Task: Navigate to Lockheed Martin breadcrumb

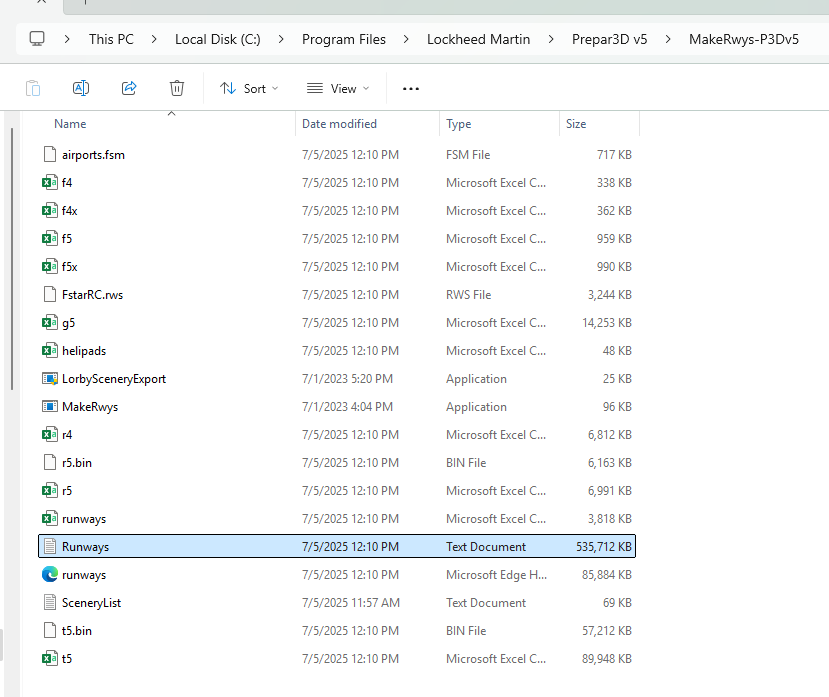Action: point(478,39)
